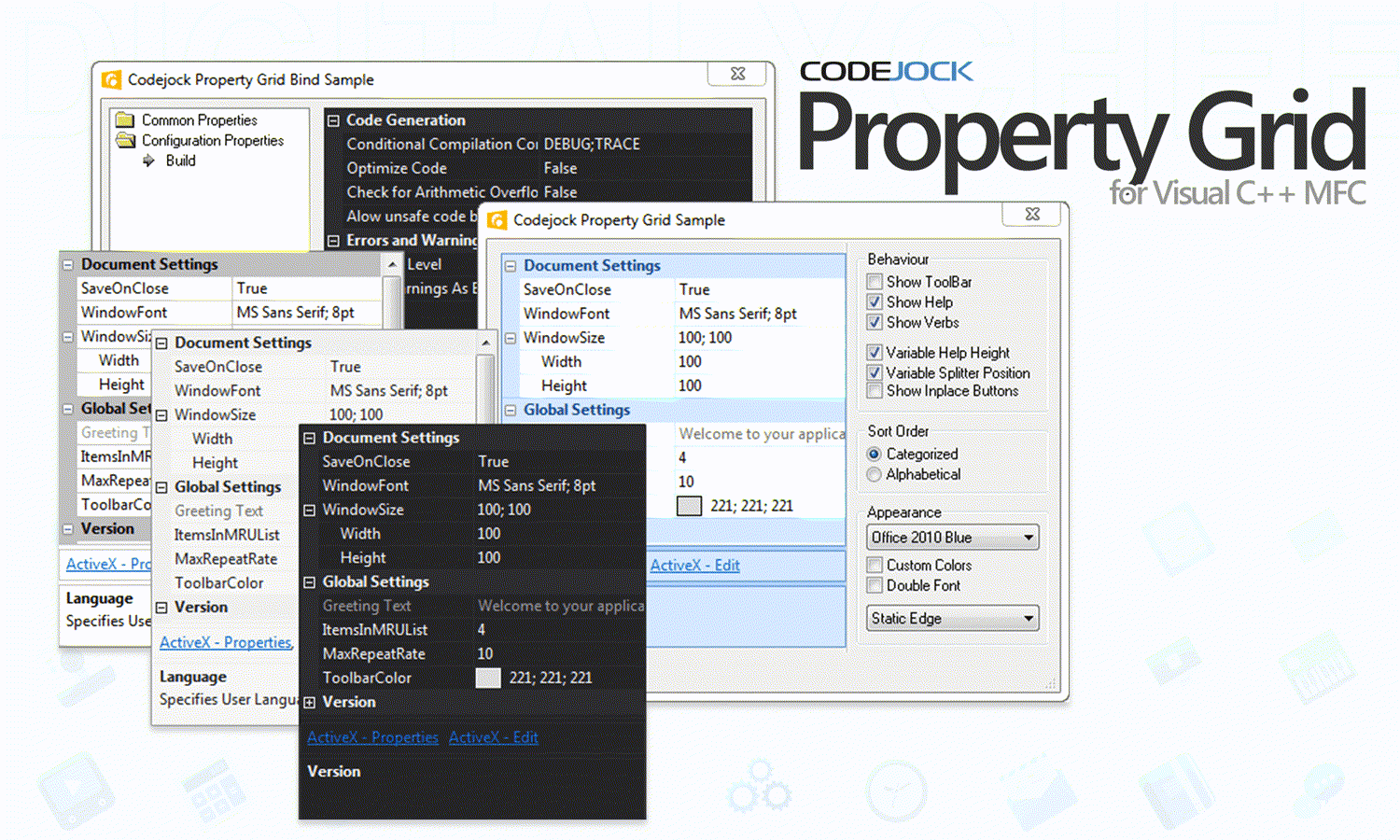Click the arrow icon beside Build
Screen dimensions: 1400x840
[x=149, y=161]
